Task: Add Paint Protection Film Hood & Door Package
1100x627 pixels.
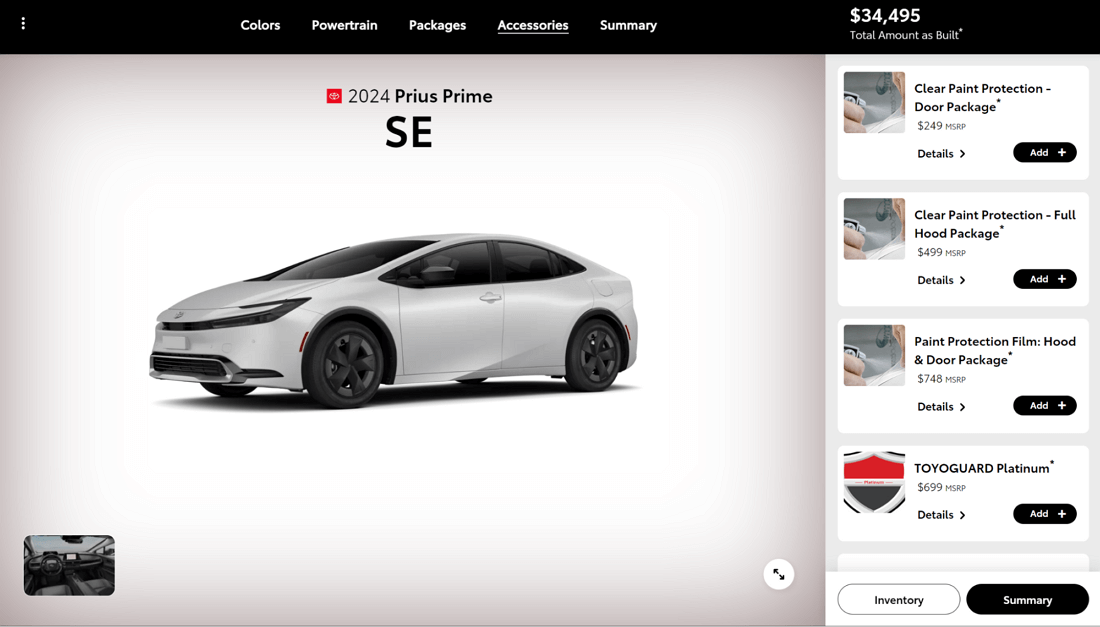Action: click(x=1045, y=405)
